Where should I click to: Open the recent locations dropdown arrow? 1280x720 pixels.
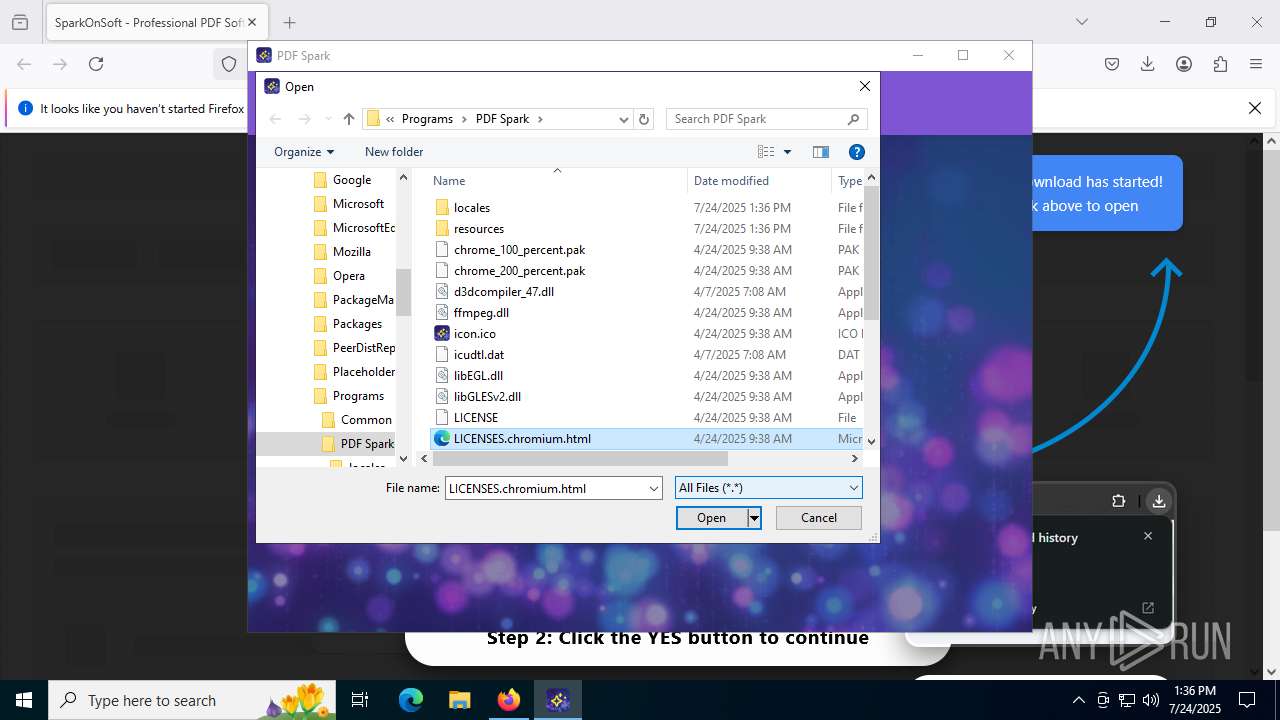pyautogui.click(x=328, y=119)
